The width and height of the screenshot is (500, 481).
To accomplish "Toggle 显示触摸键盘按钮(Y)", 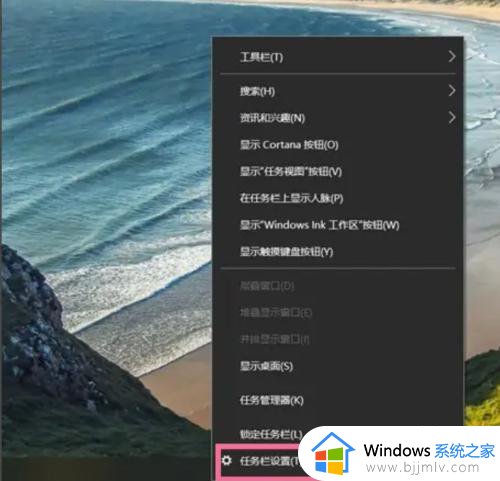I will (x=338, y=252).
